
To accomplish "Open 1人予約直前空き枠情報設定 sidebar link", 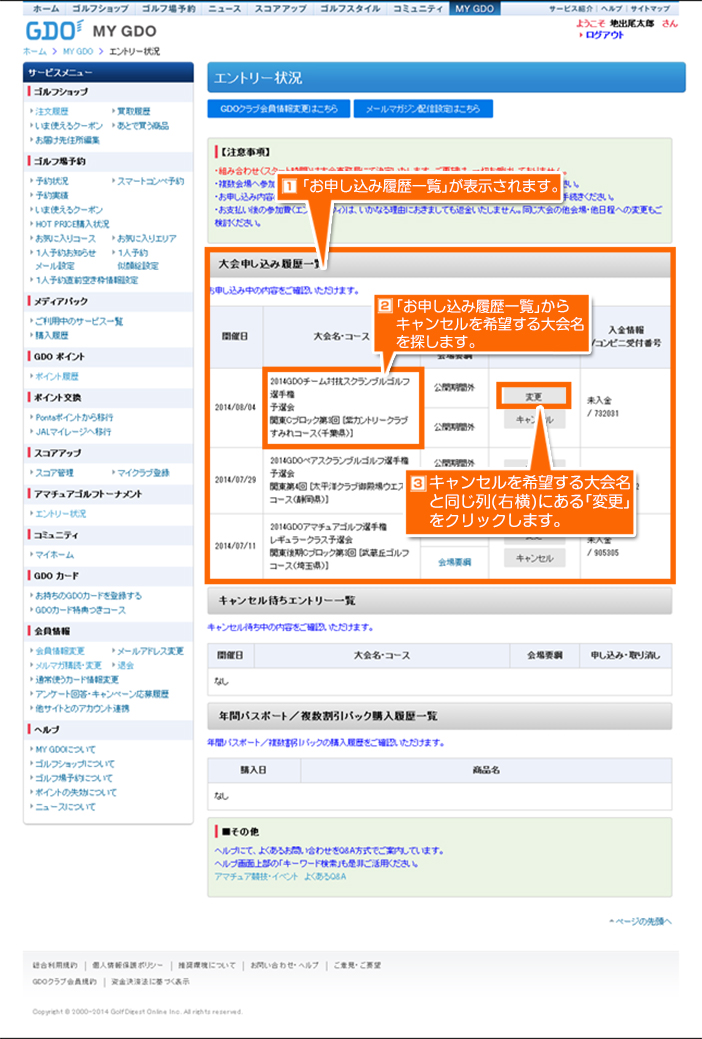I will tap(86, 280).
